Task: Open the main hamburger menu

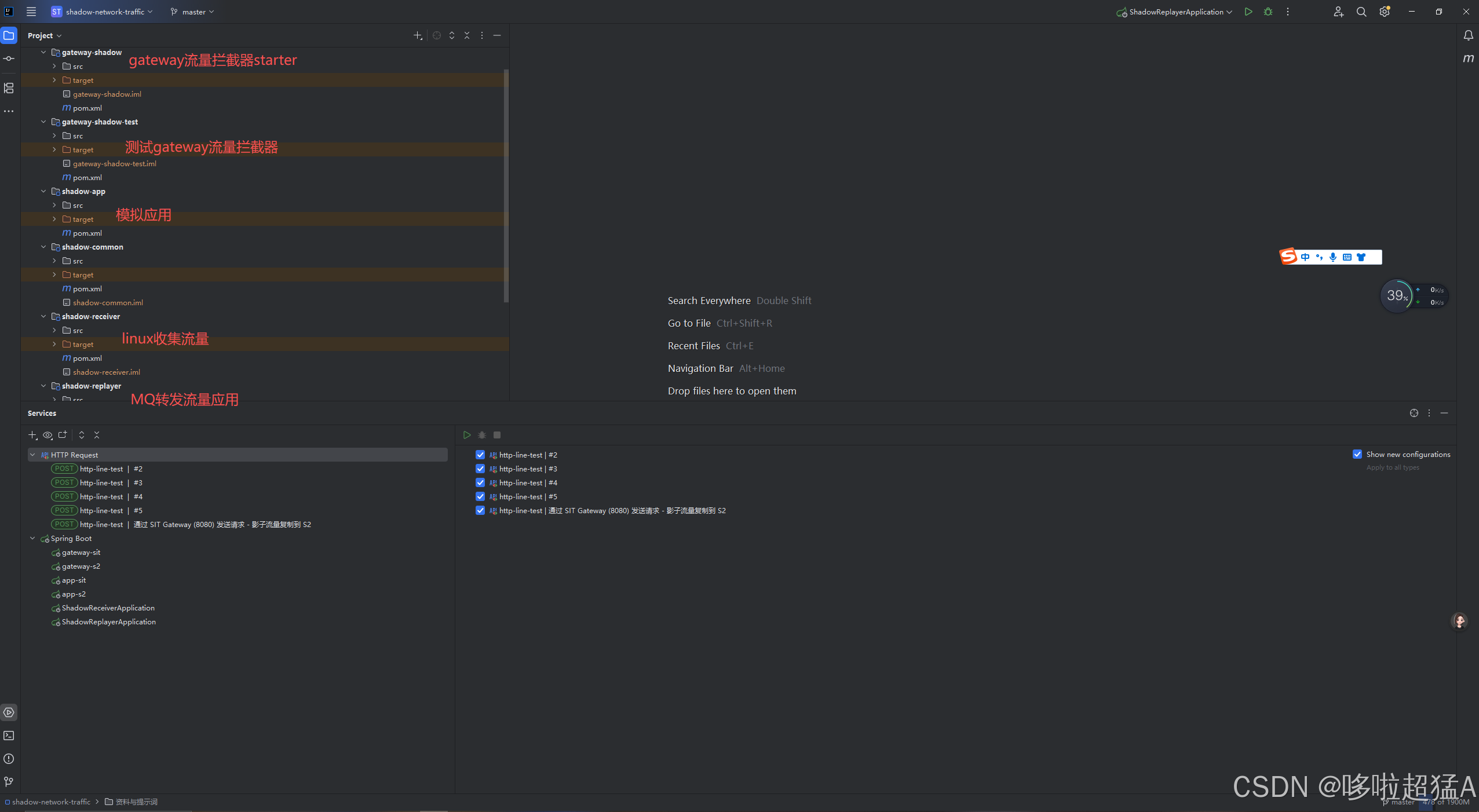Action: [31, 12]
